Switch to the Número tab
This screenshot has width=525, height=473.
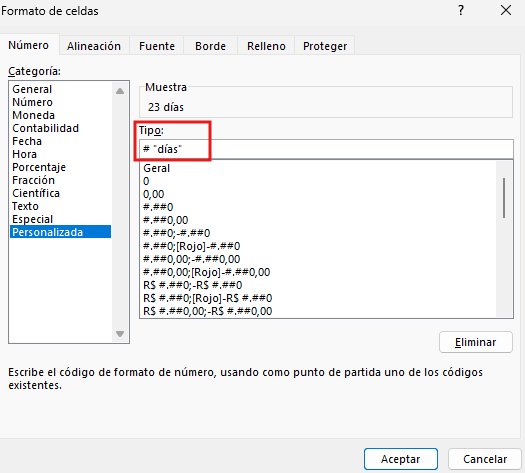[x=29, y=45]
